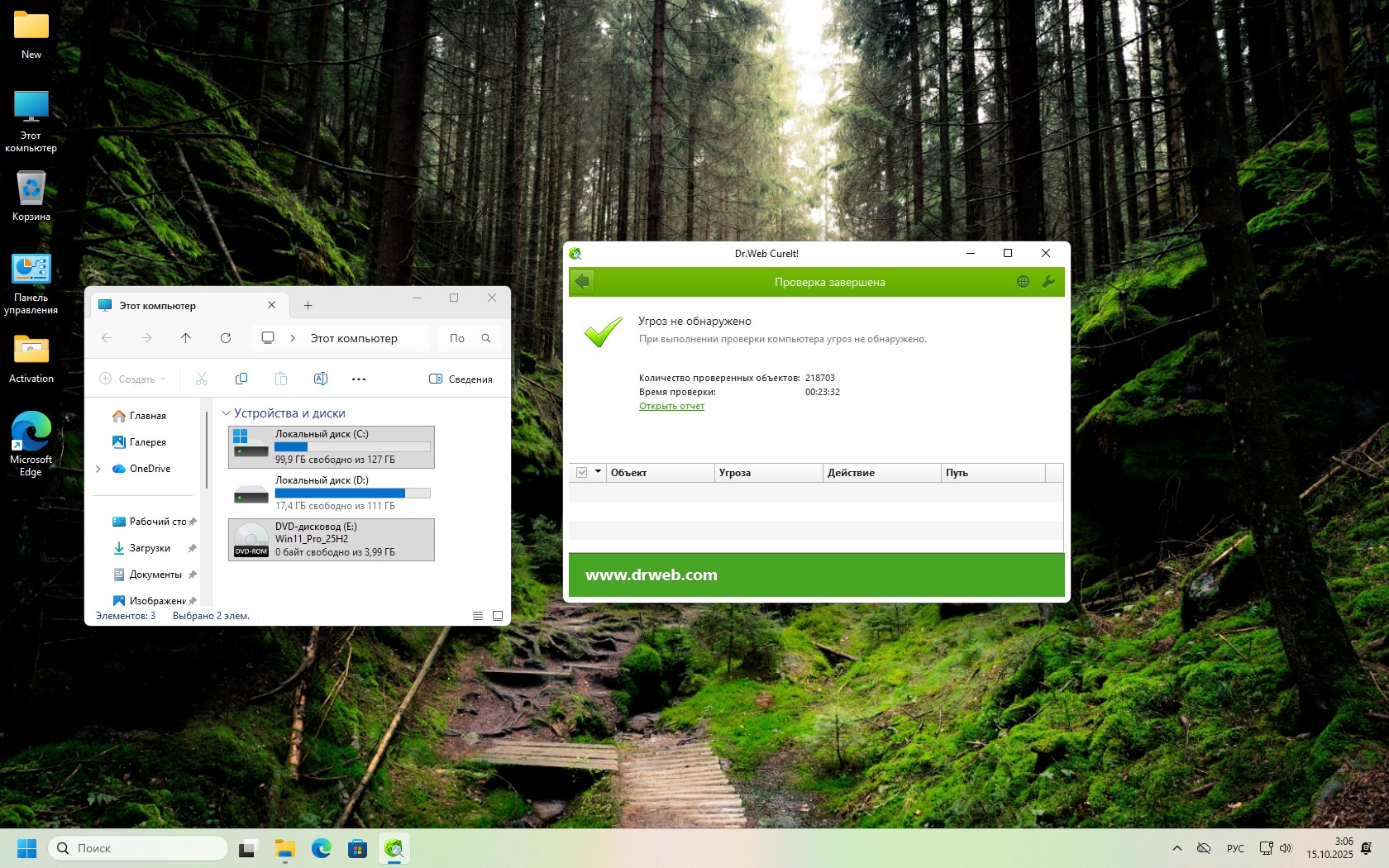Switch Explorer to large thumbnails view
1389x868 pixels.
click(x=498, y=616)
